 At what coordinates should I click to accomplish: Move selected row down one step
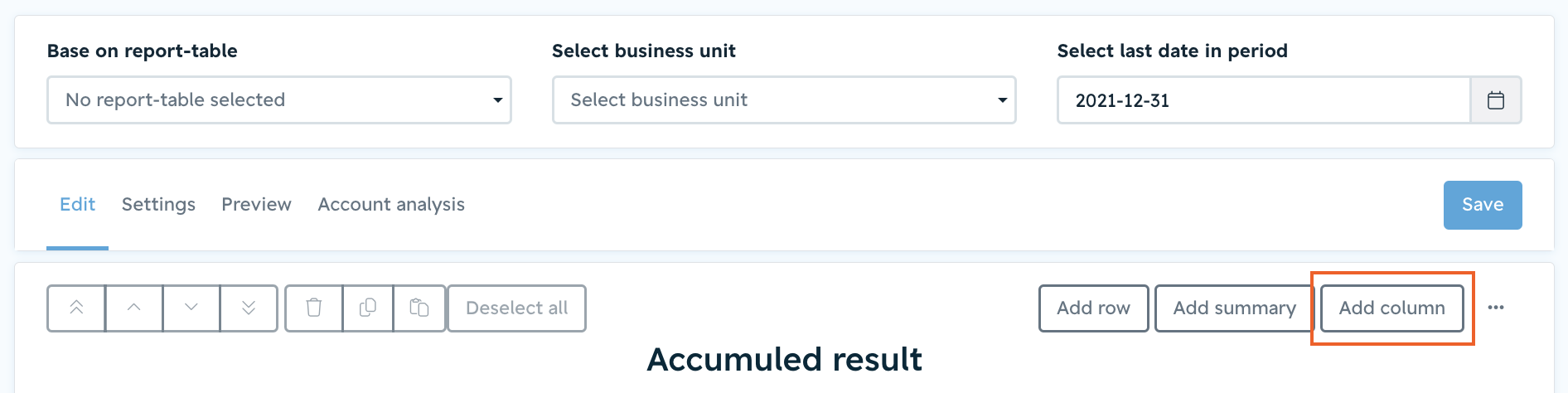click(191, 308)
